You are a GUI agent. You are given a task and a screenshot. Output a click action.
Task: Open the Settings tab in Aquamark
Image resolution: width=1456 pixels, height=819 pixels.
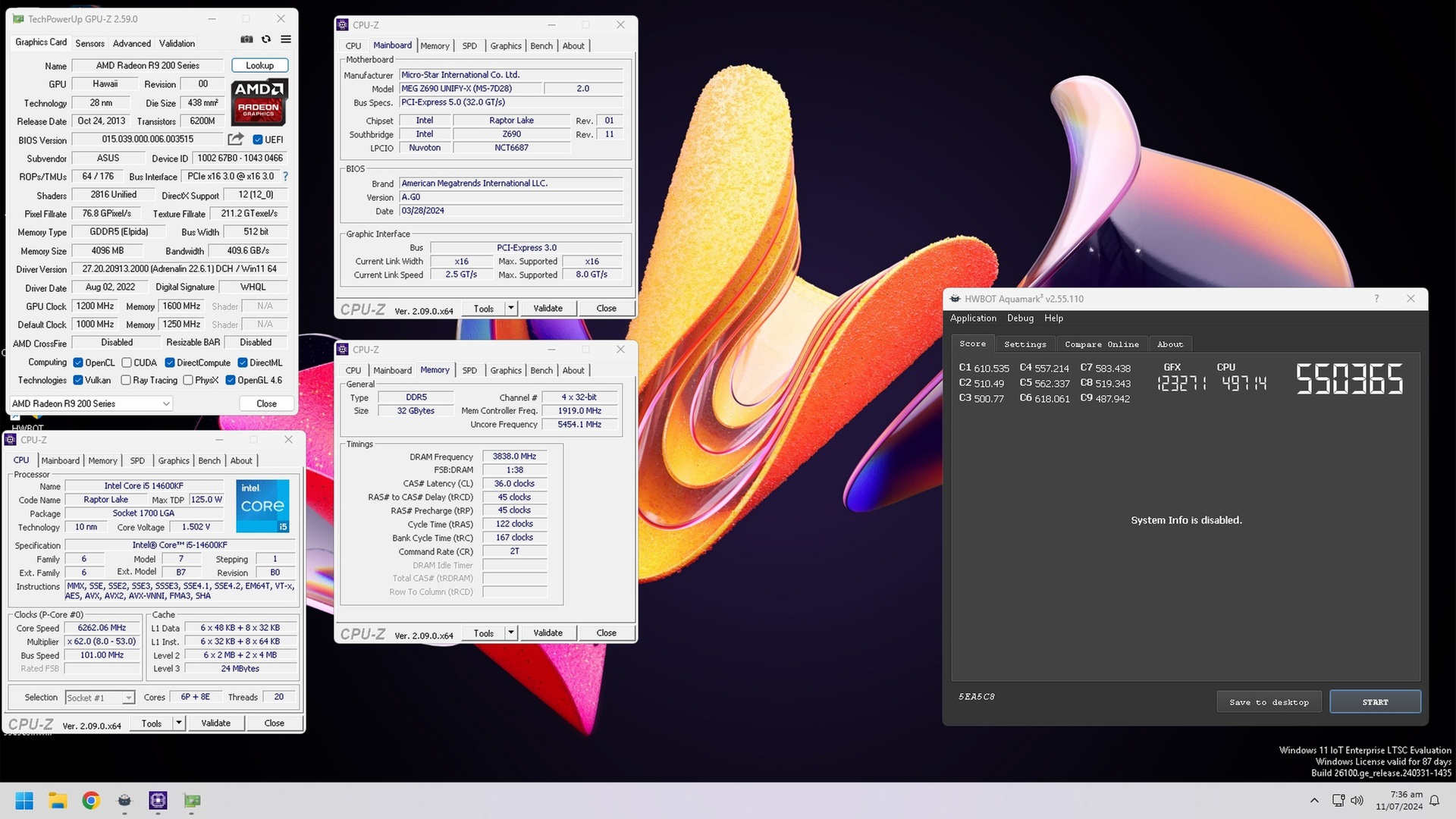pyautogui.click(x=1025, y=344)
